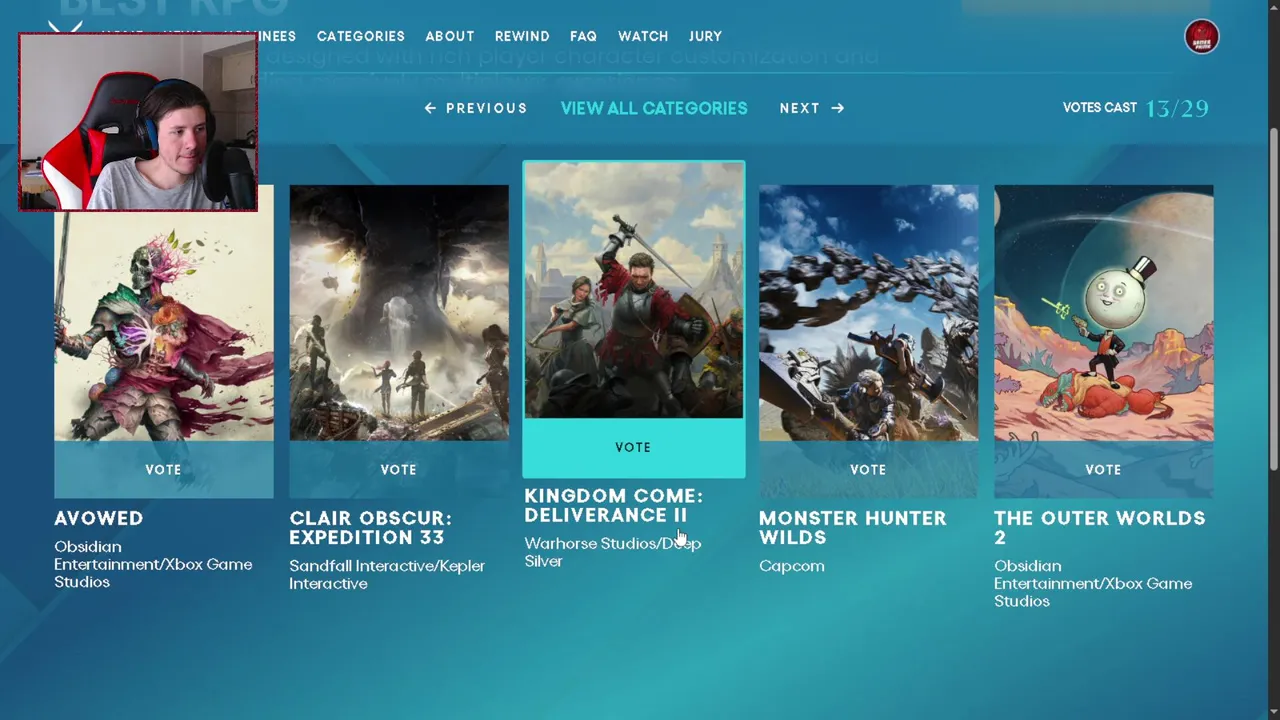Select The Outer Worlds 2 cover art

pyautogui.click(x=1104, y=313)
